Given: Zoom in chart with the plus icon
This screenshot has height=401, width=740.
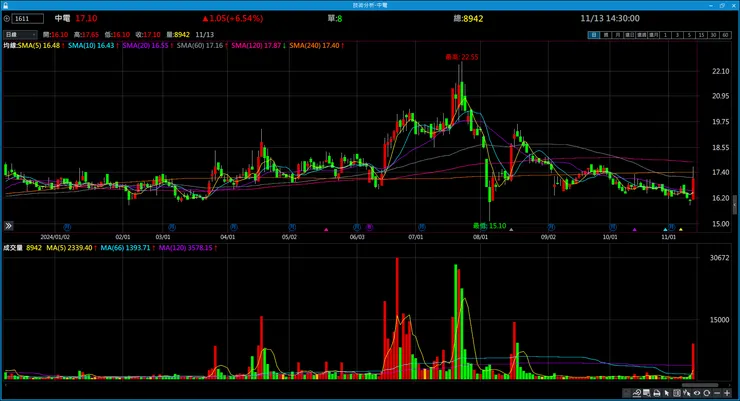Looking at the screenshot, I should [727, 393].
